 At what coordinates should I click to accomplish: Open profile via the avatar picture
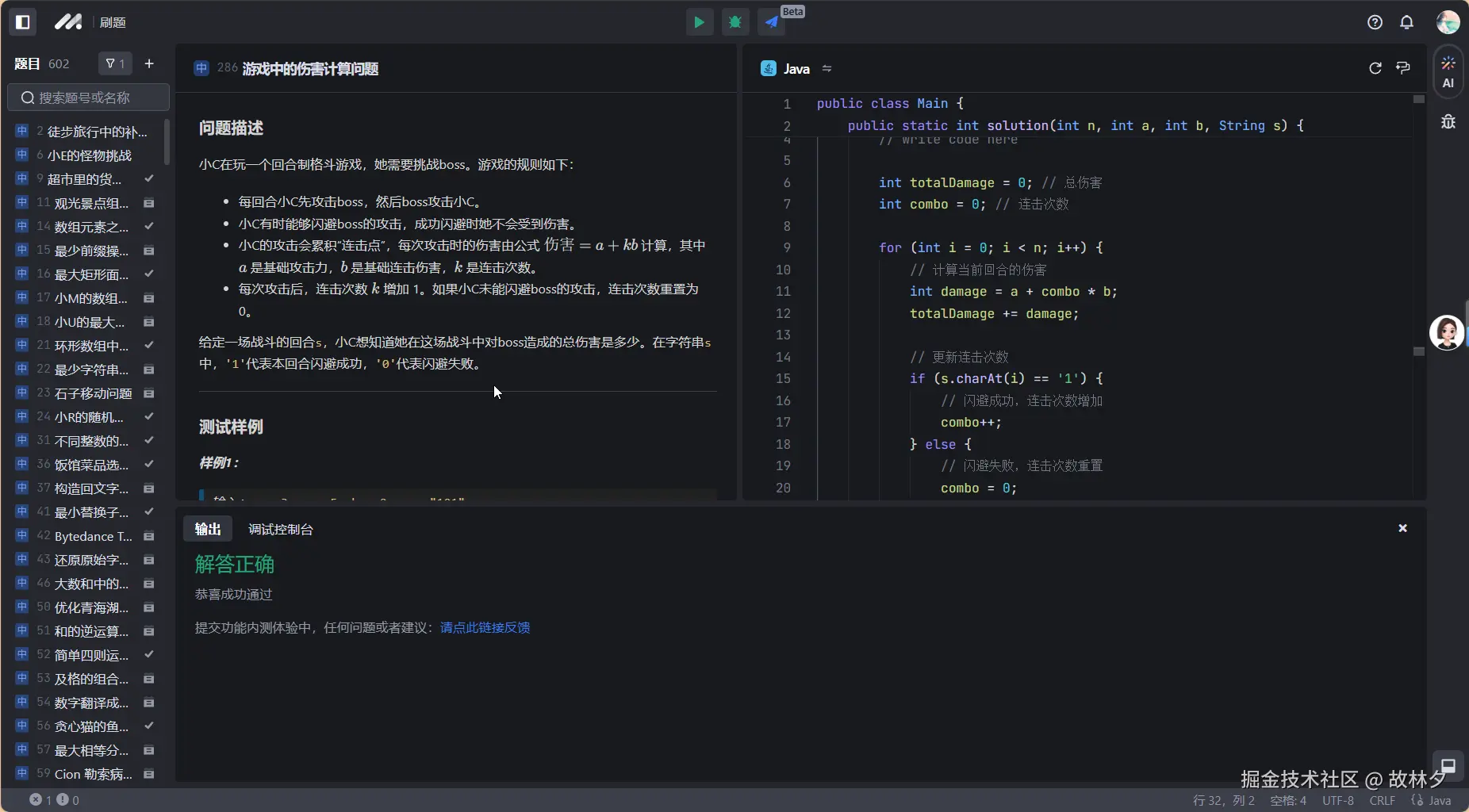pyautogui.click(x=1448, y=21)
